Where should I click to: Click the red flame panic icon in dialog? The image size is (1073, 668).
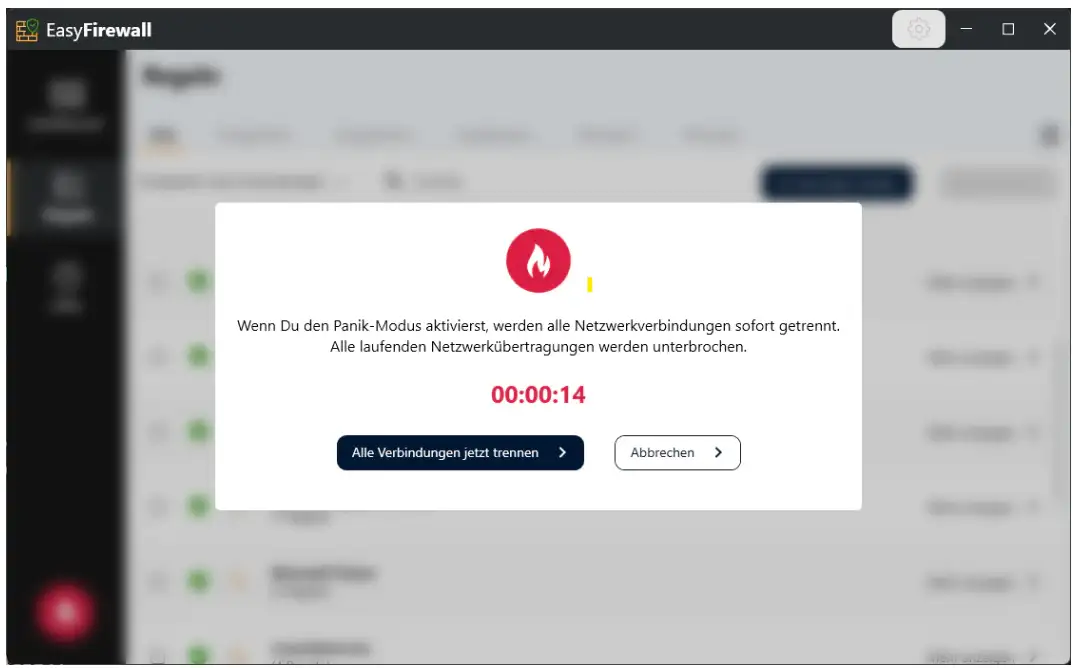coord(538,261)
